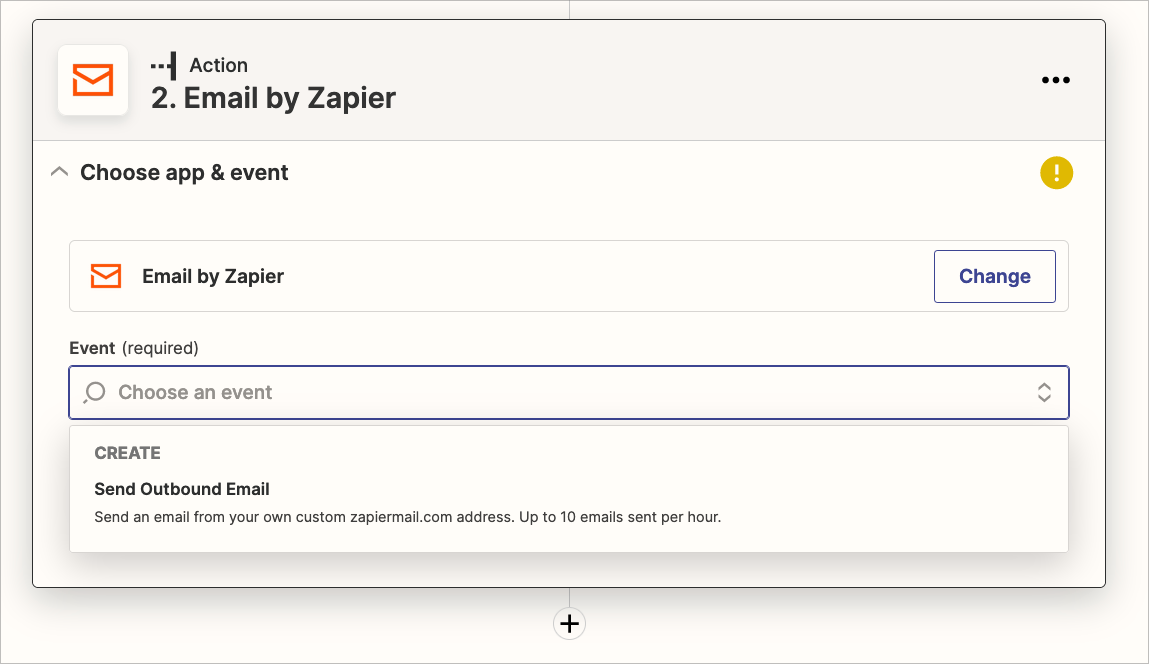Add a new step using the plus icon below

click(569, 624)
